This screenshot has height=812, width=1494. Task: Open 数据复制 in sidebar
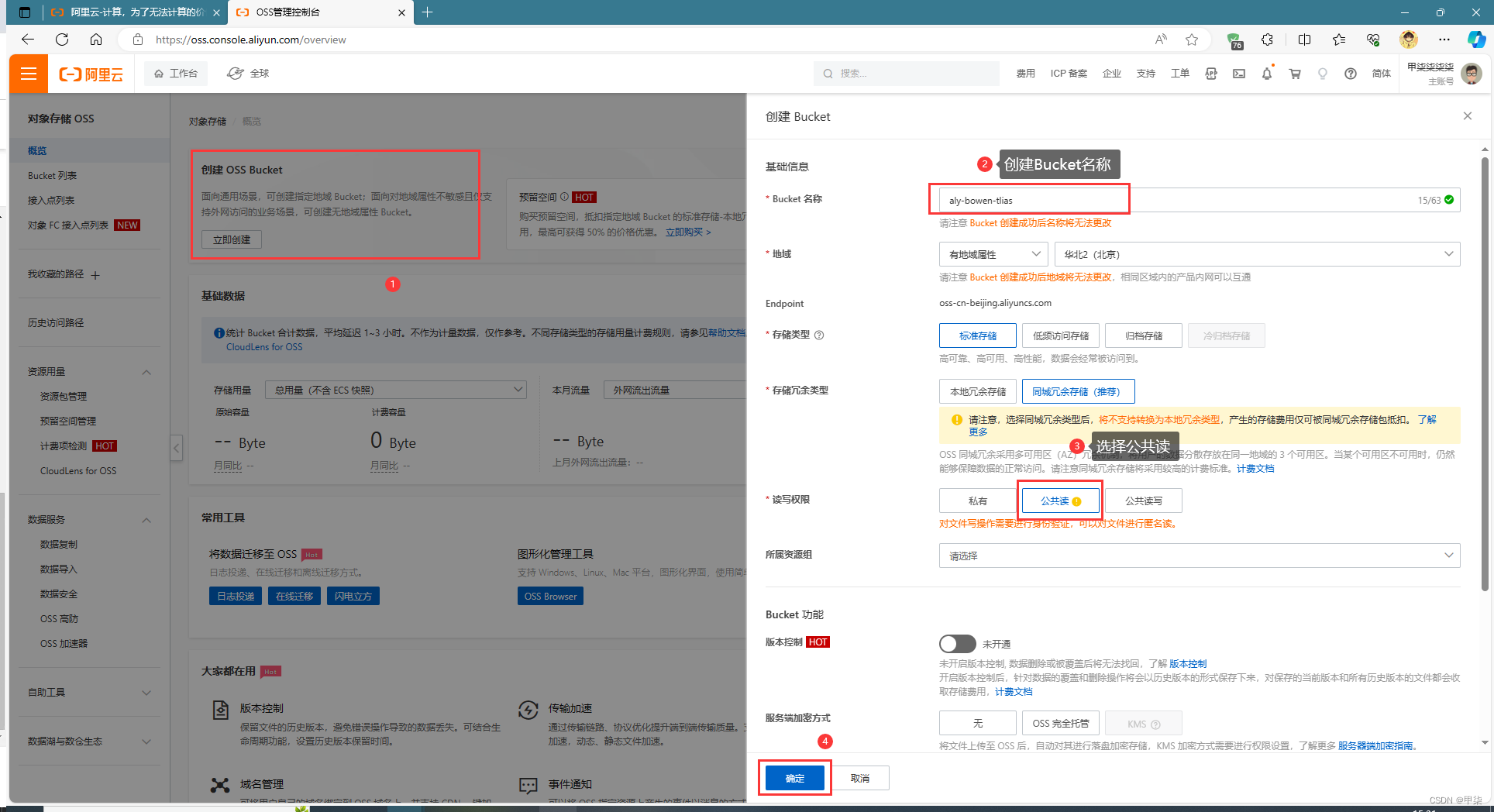[59, 545]
